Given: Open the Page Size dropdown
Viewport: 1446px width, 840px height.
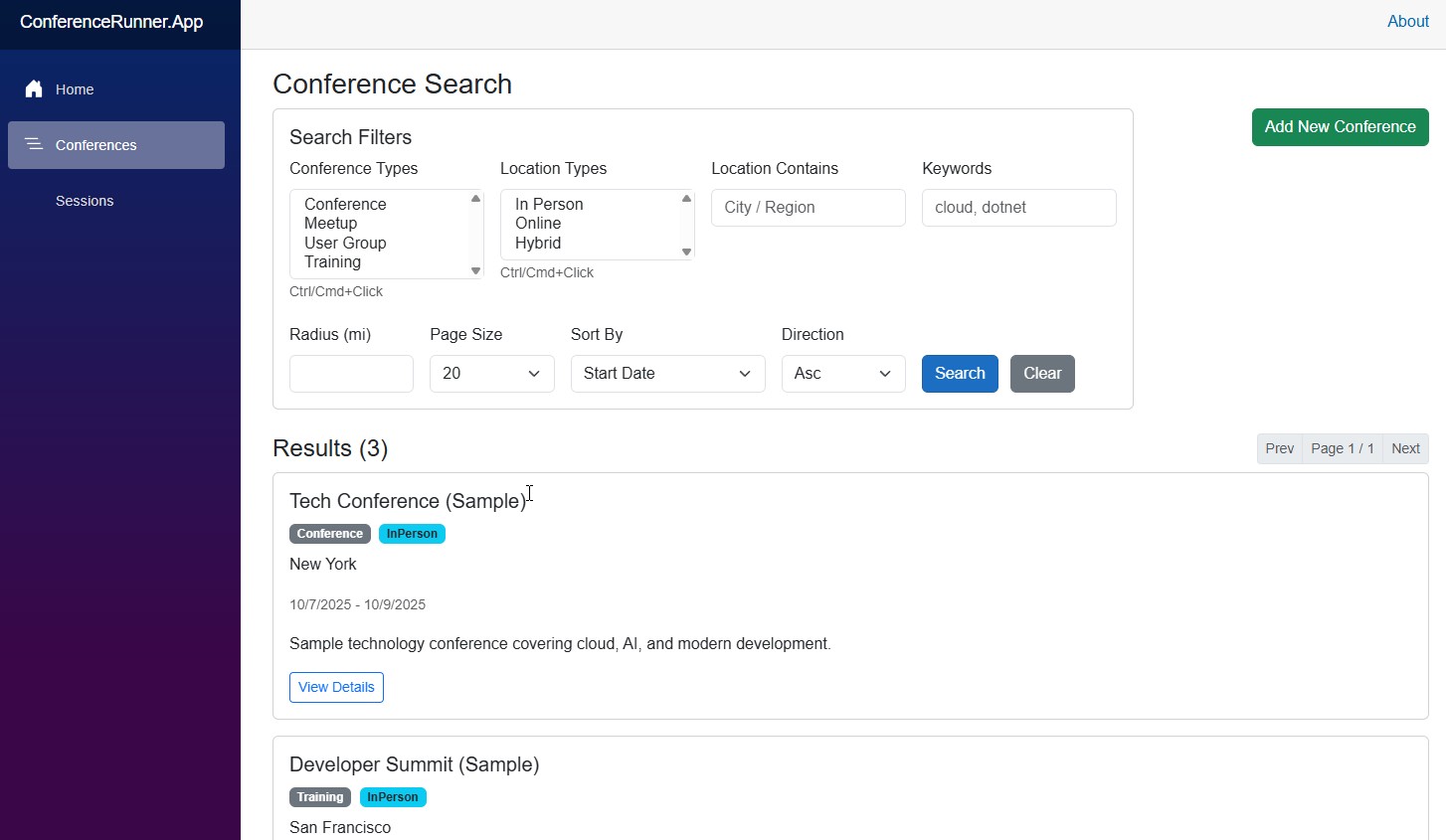Looking at the screenshot, I should tap(491, 374).
